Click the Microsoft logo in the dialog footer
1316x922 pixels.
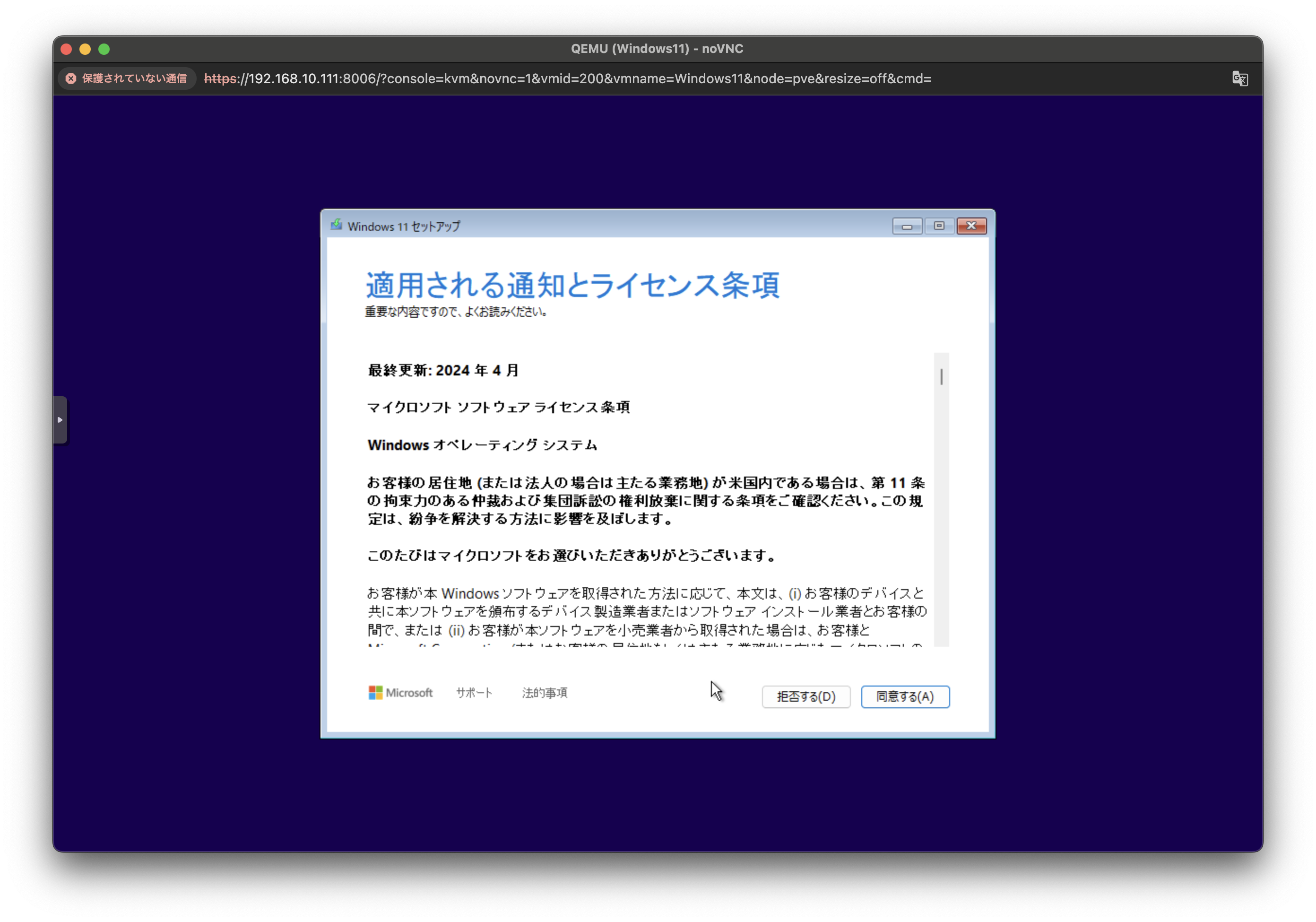[400, 693]
